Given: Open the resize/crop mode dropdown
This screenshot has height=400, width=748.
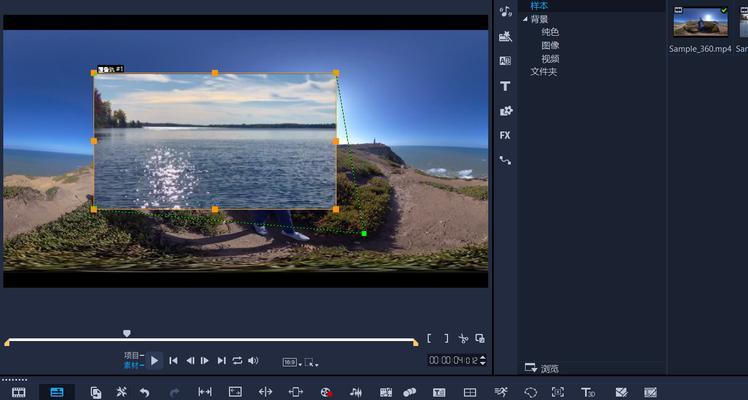Looking at the screenshot, I should [x=312, y=363].
